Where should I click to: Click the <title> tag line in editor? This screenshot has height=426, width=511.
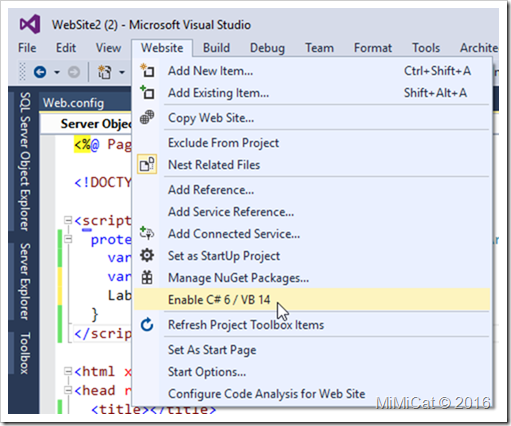(153, 409)
